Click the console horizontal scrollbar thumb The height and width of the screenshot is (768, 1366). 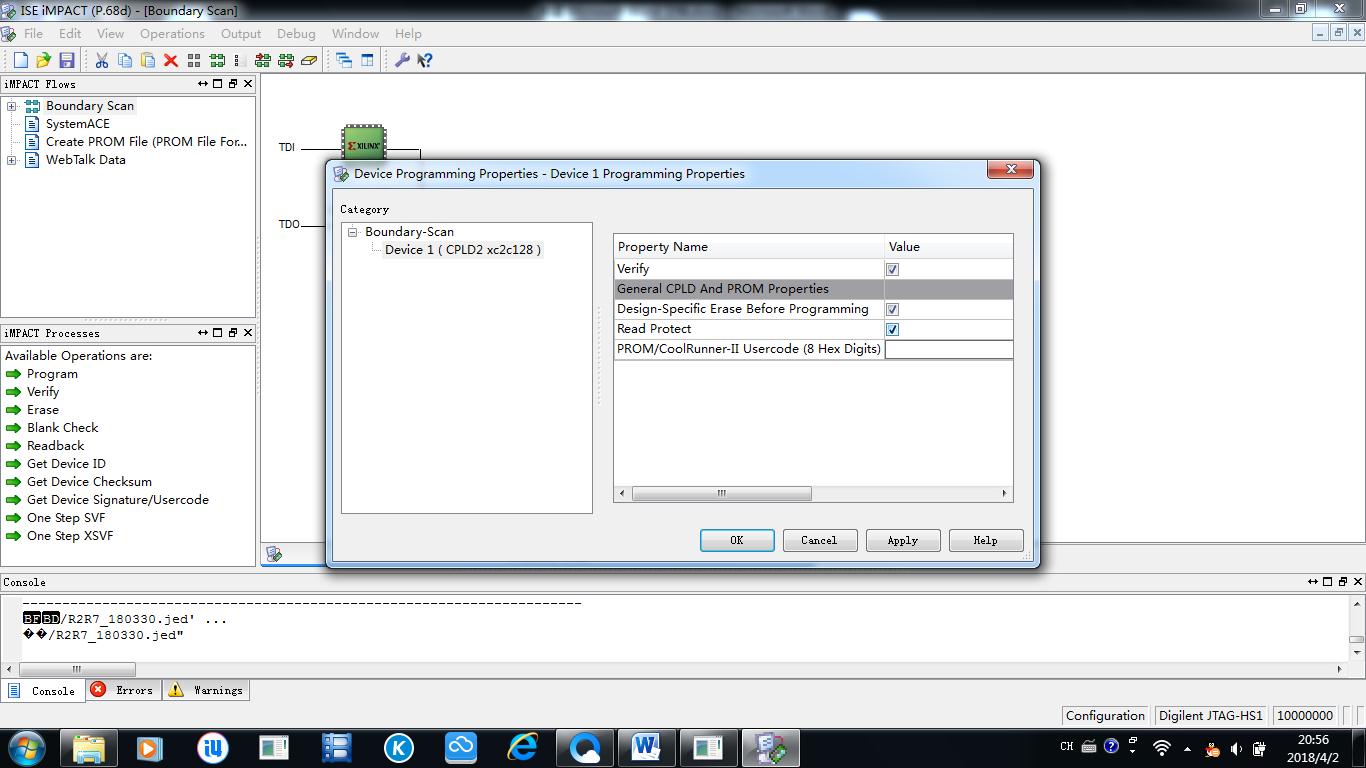coord(77,669)
